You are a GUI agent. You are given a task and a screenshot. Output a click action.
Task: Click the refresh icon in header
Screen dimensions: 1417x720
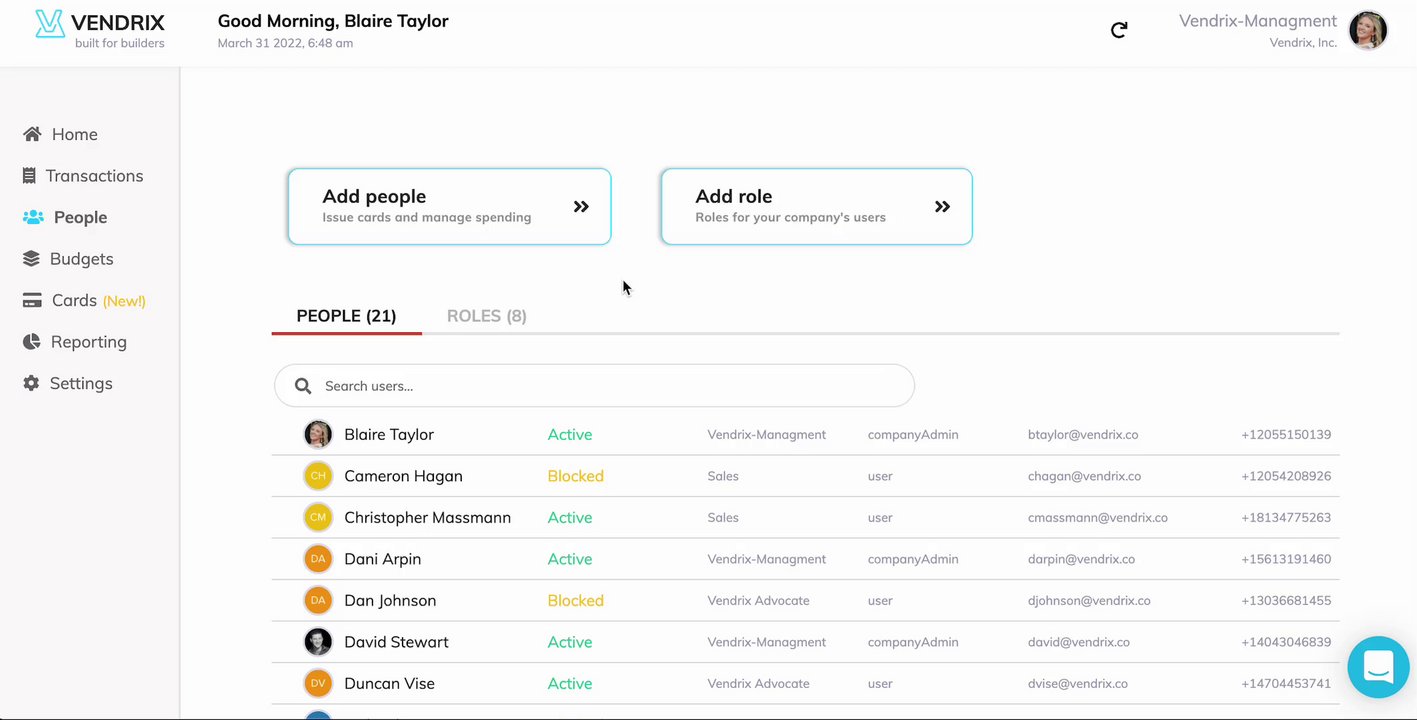[1119, 30]
